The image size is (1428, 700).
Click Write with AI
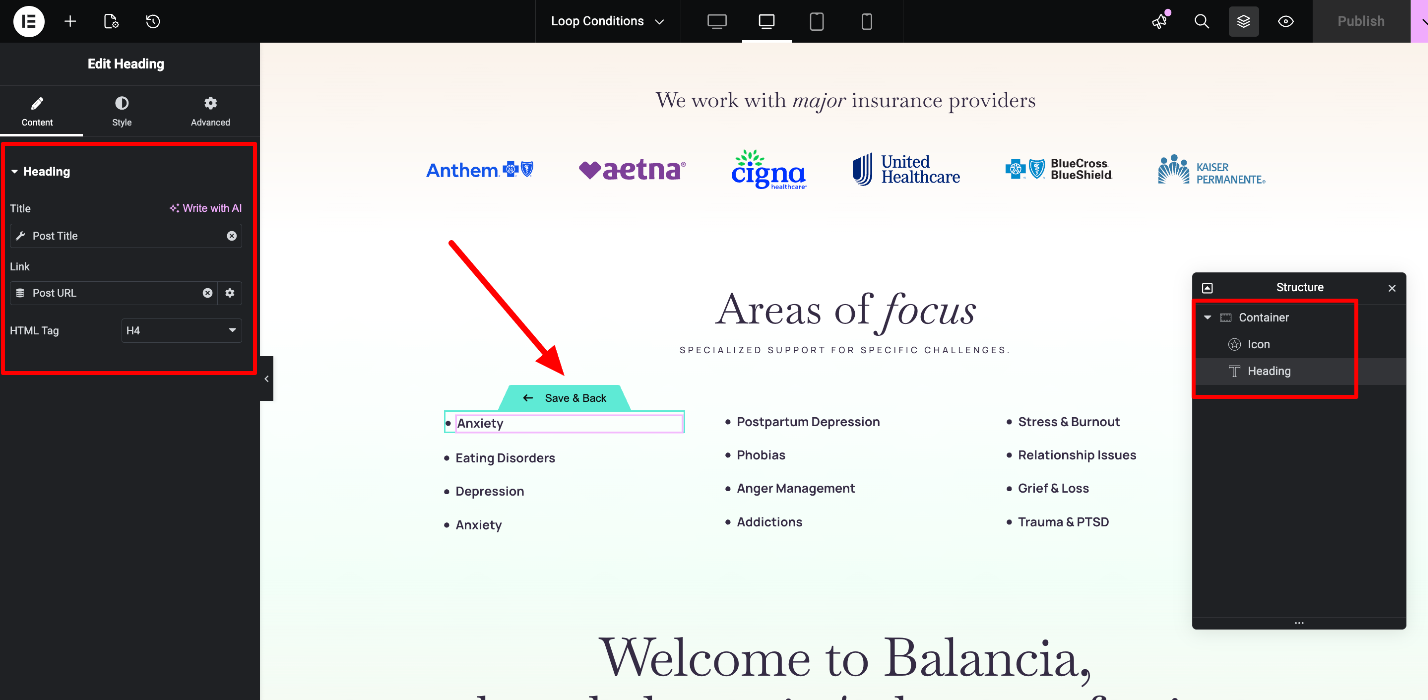[206, 209]
